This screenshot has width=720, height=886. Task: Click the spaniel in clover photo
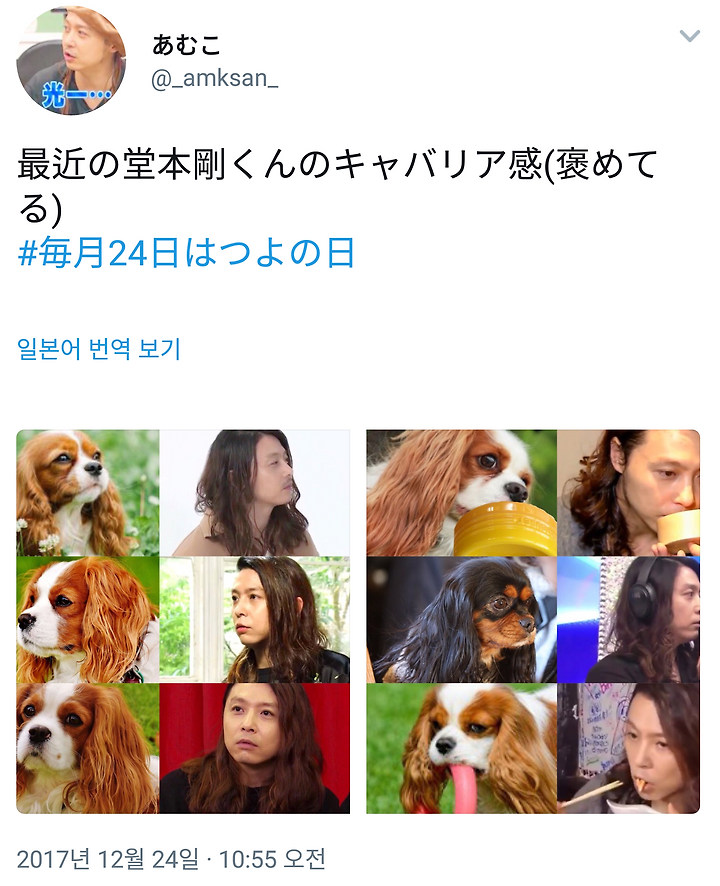[88, 493]
